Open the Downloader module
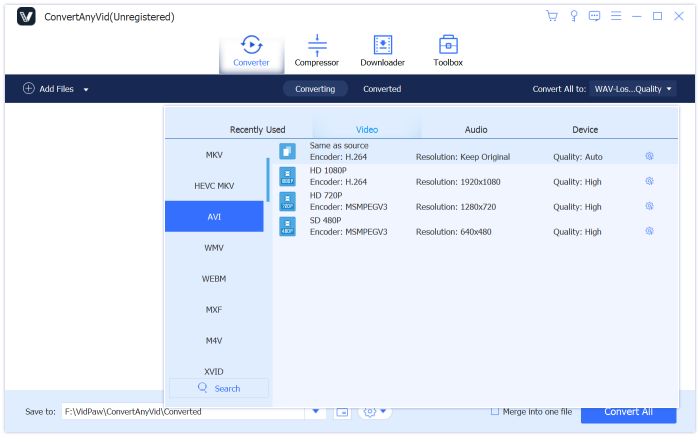700x437 pixels. pyautogui.click(x=383, y=51)
